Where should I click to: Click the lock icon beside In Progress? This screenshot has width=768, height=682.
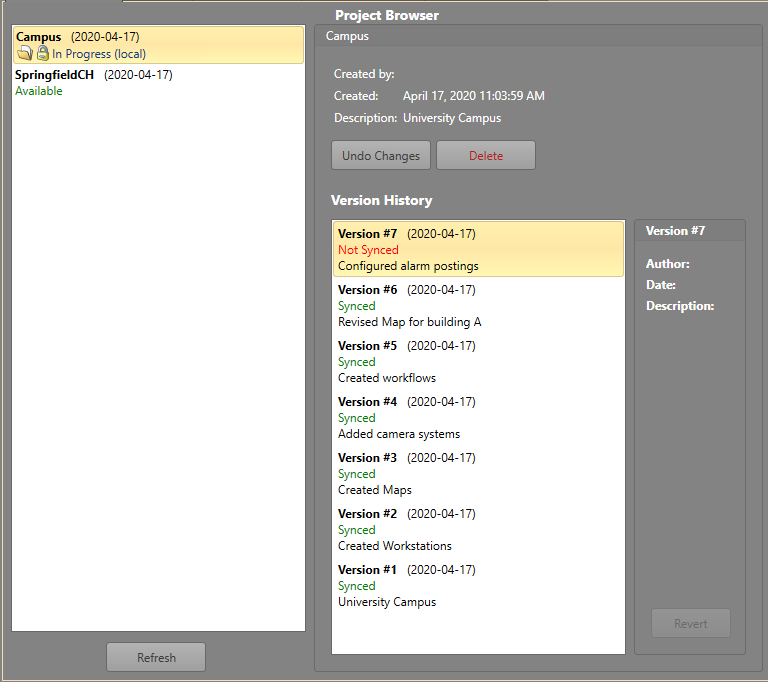[x=42, y=54]
